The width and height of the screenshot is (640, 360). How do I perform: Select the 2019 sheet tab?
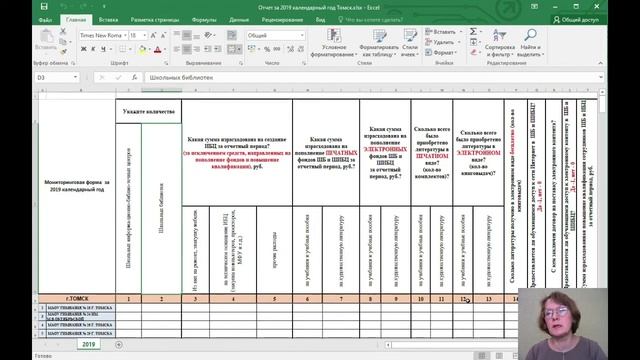89,344
